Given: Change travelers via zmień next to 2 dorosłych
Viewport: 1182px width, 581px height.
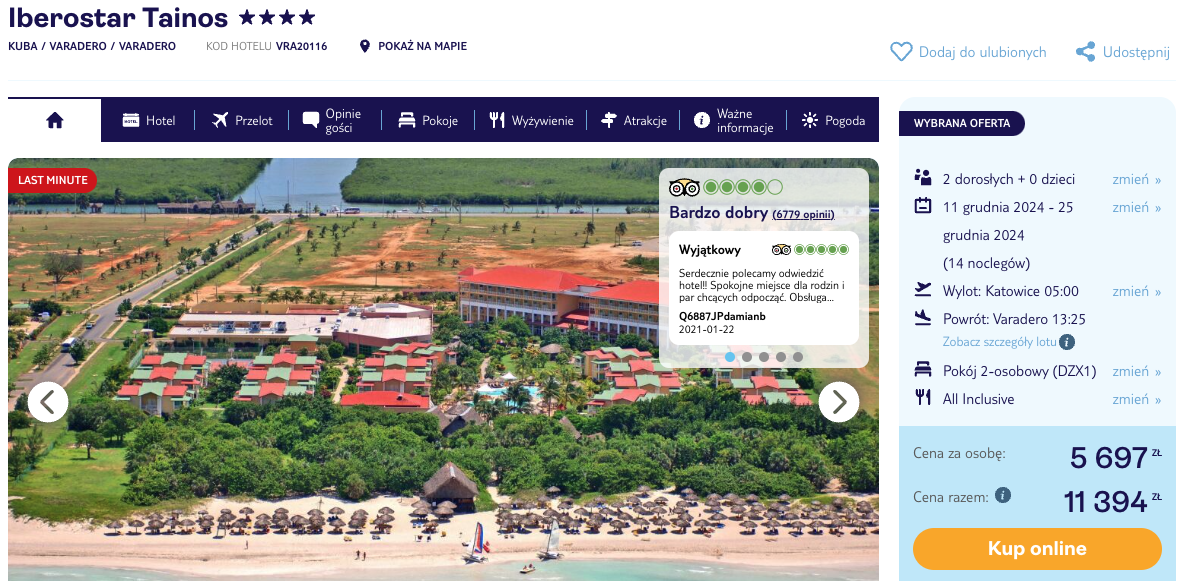Looking at the screenshot, I should (1137, 179).
